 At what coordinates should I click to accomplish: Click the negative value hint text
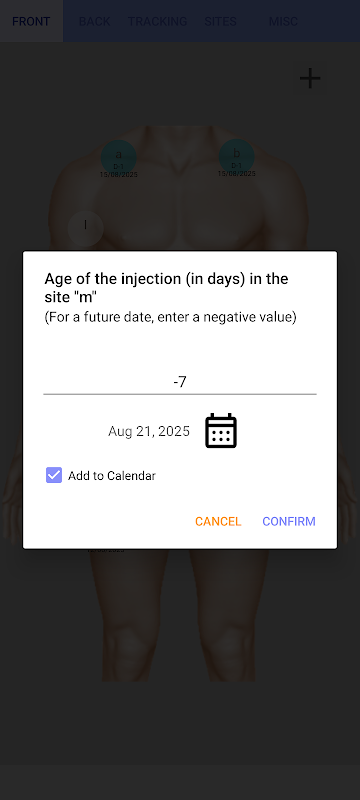coord(170,317)
